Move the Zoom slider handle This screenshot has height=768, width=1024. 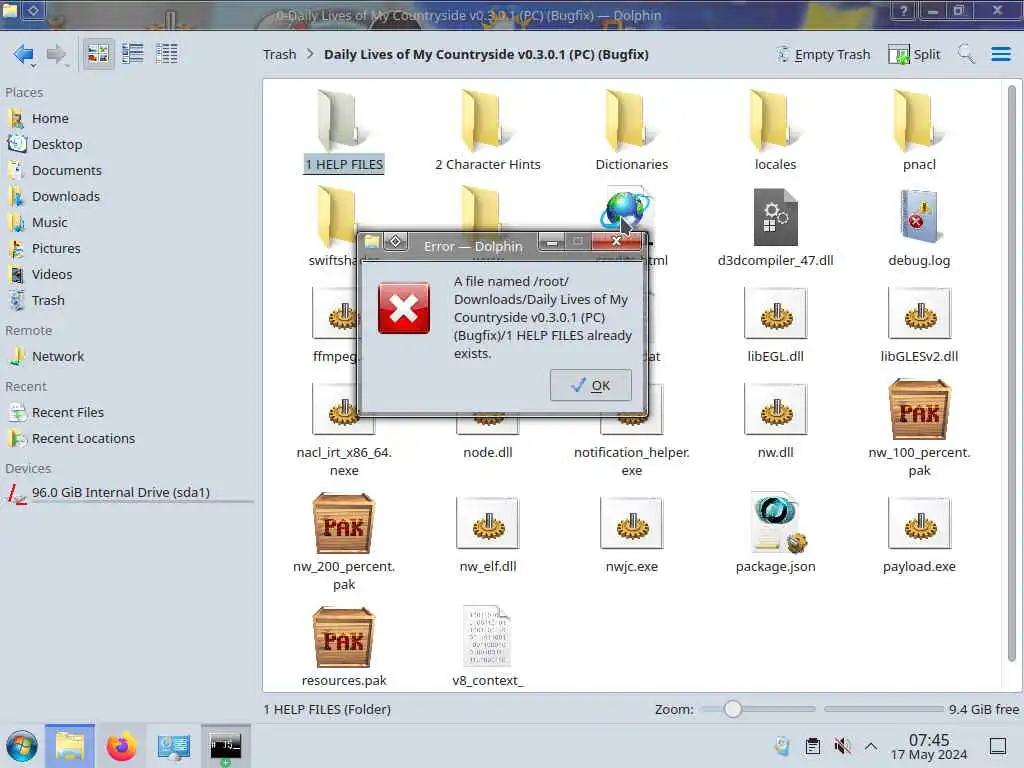(x=732, y=709)
